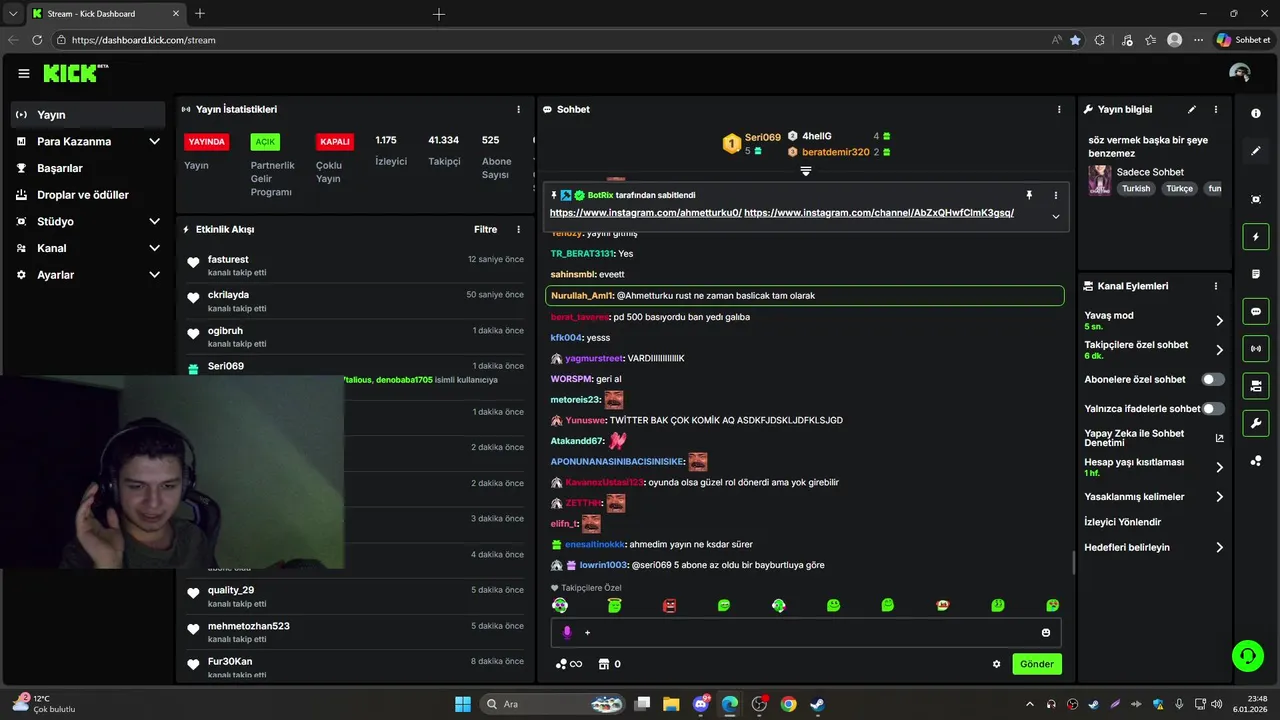
Task: Click the channel actions icon in right rail
Action: tap(1256, 385)
